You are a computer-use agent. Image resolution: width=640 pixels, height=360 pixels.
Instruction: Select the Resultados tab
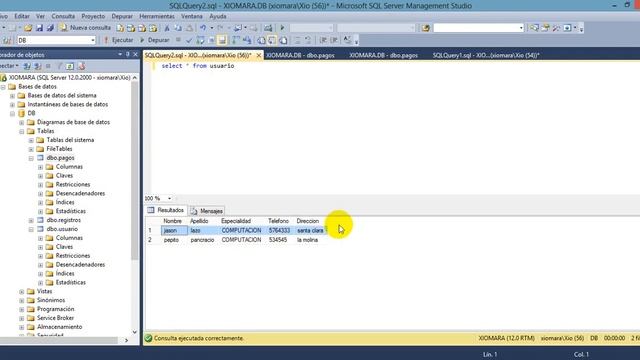(166, 210)
